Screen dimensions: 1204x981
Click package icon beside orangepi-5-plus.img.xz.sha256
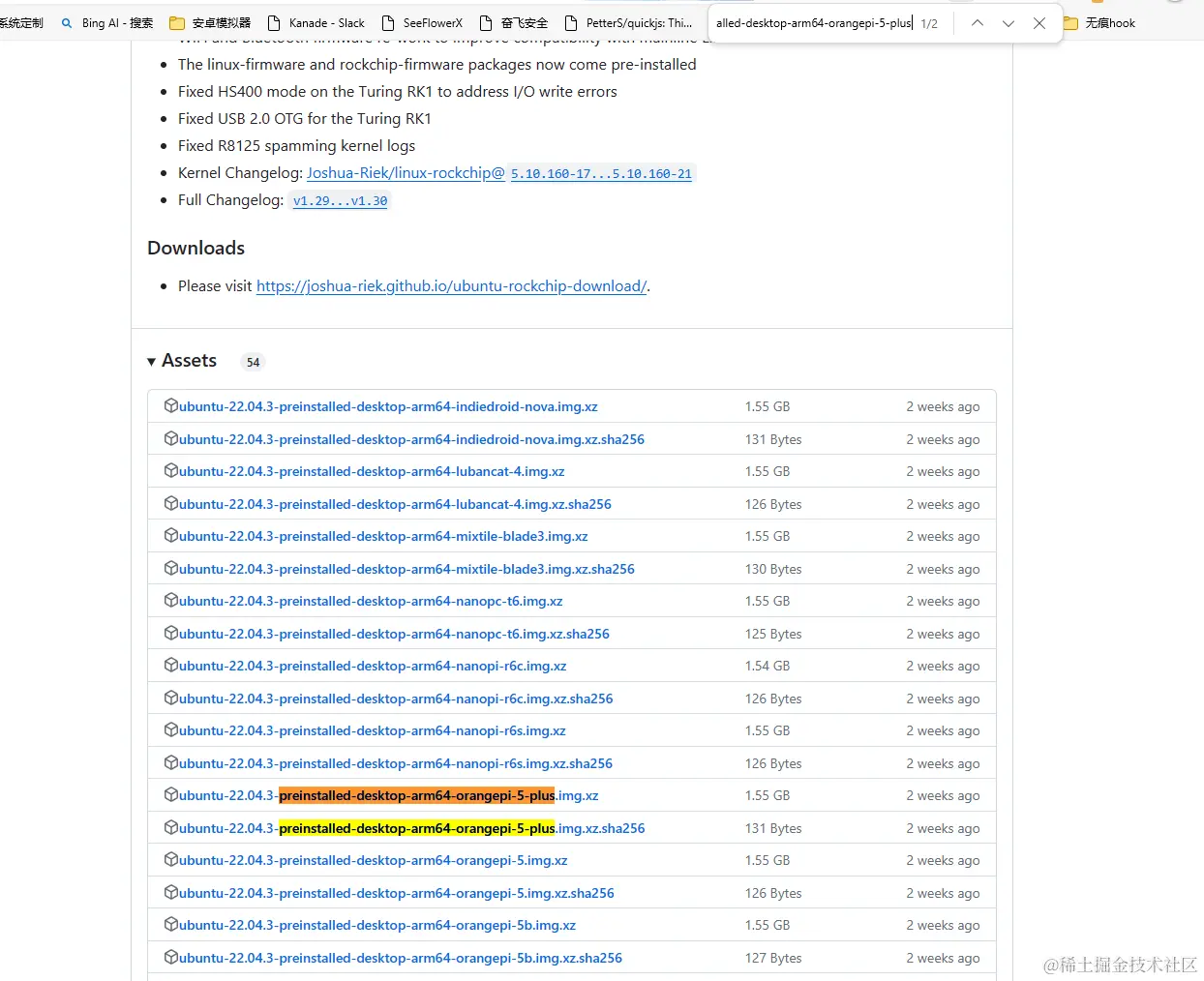pyautogui.click(x=171, y=827)
